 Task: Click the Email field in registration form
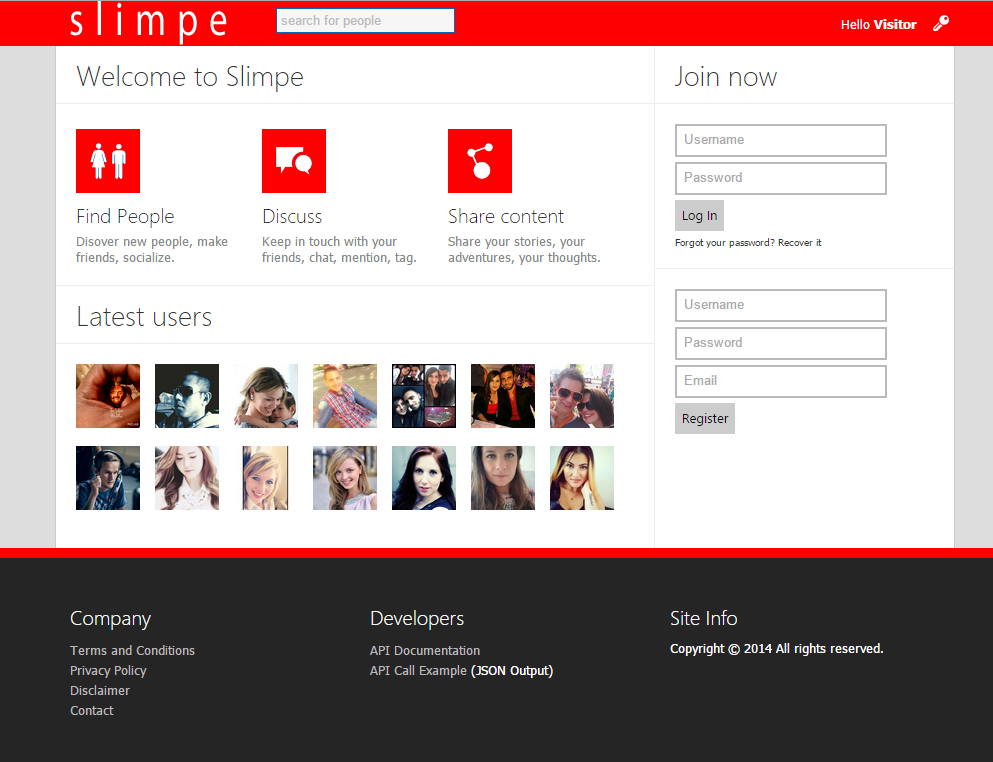pos(781,381)
